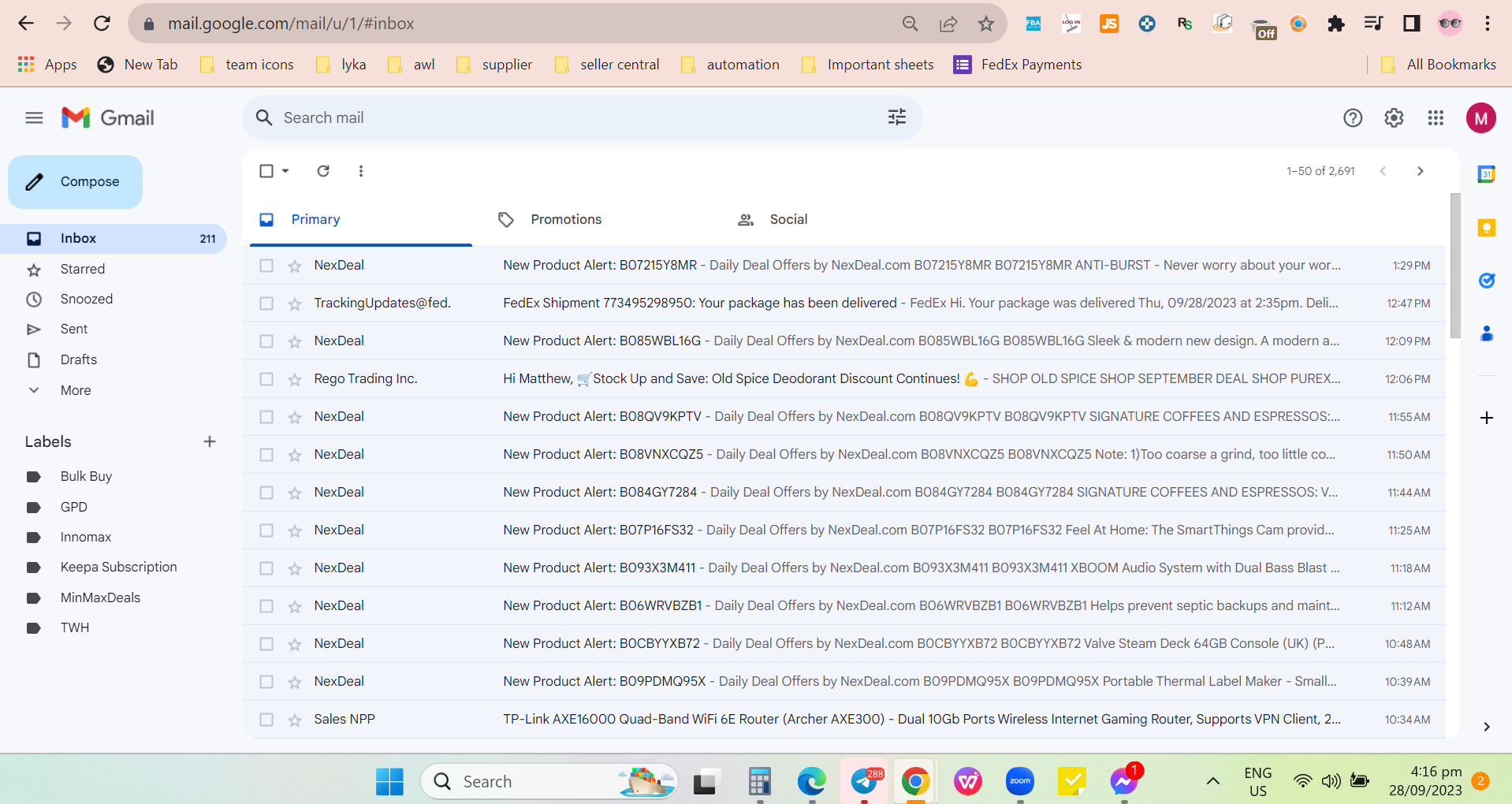Screen dimensions: 1512x804
Task: Select the FedEx Shipment email checkbox
Action: (x=266, y=303)
